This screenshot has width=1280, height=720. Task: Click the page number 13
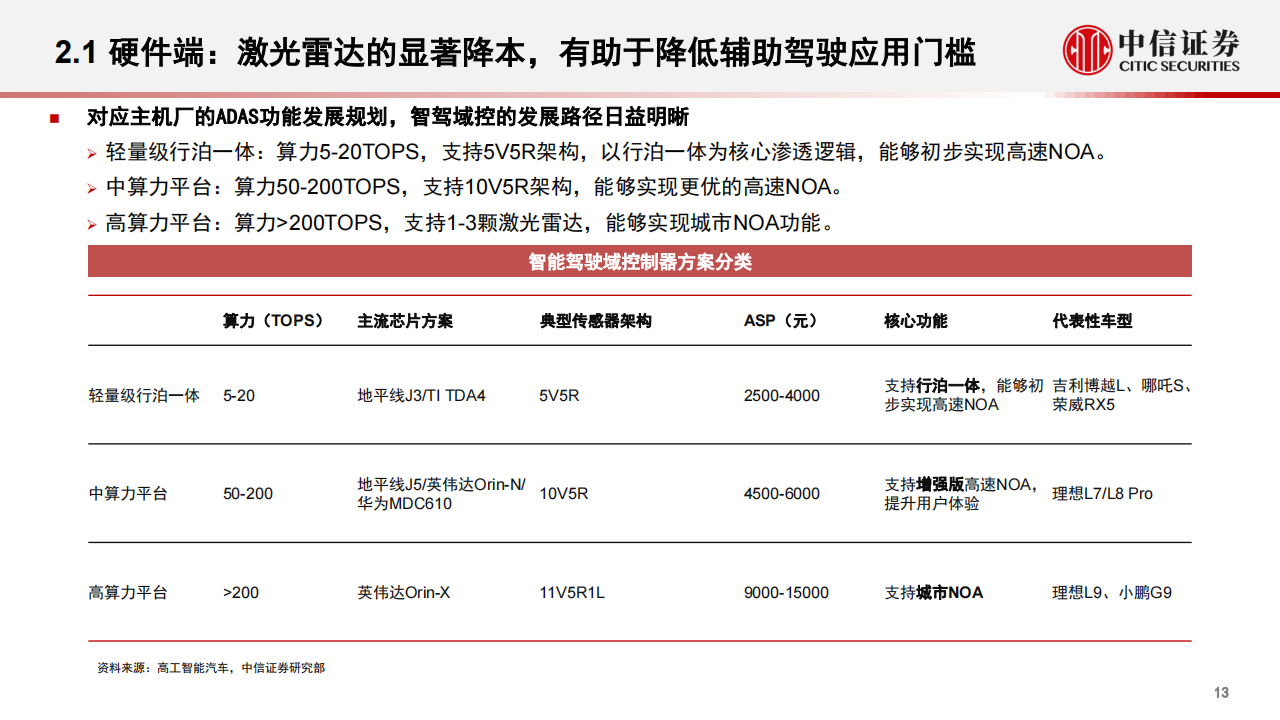pos(1221,693)
